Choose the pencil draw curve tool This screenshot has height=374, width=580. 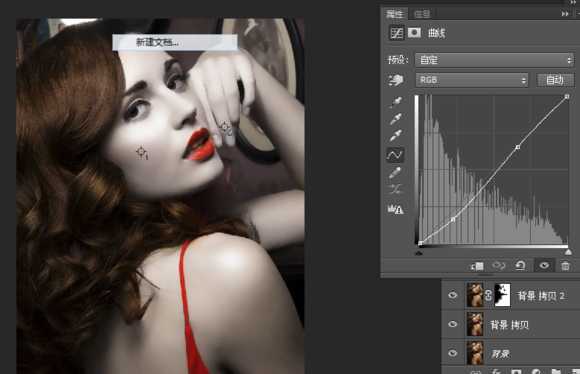coord(395,173)
